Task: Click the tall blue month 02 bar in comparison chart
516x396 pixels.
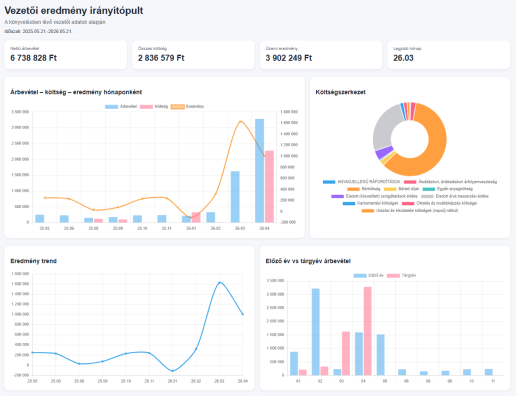Action: tap(316, 332)
